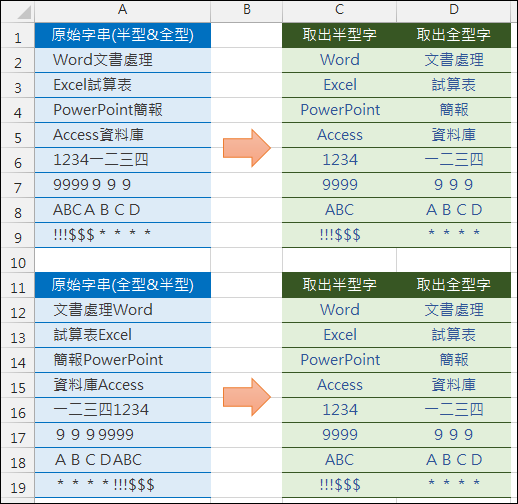This screenshot has width=518, height=504.
Task: Click ABC cell in row 8
Action: [339, 210]
